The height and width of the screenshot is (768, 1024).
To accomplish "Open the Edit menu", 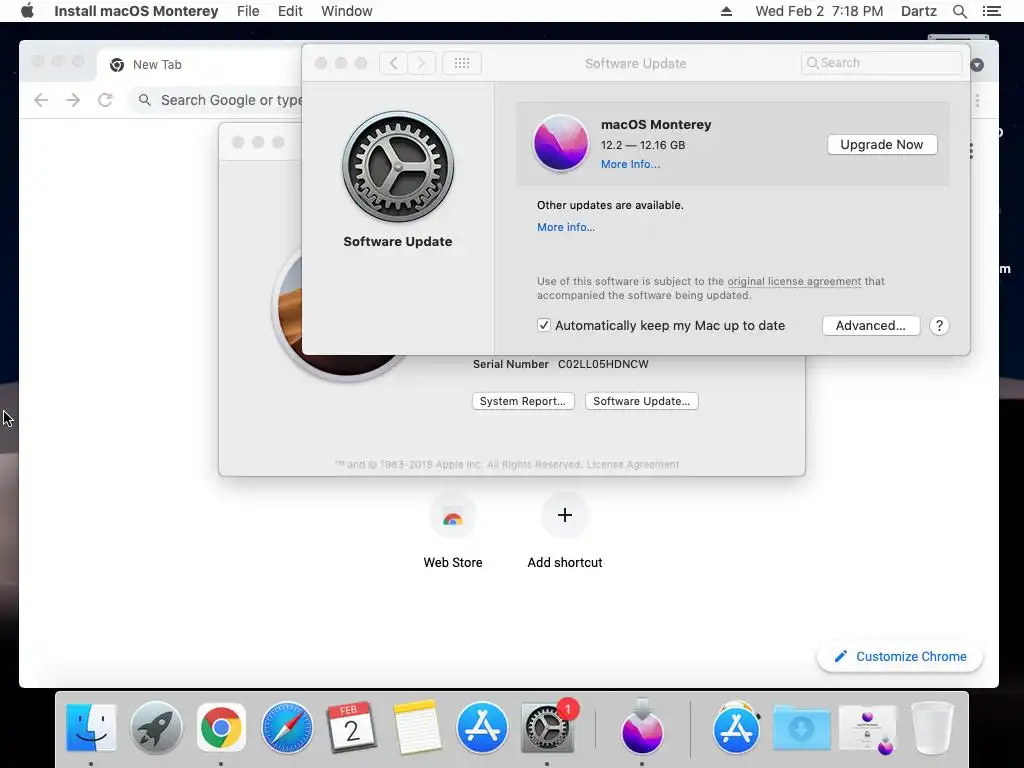I will point(290,11).
